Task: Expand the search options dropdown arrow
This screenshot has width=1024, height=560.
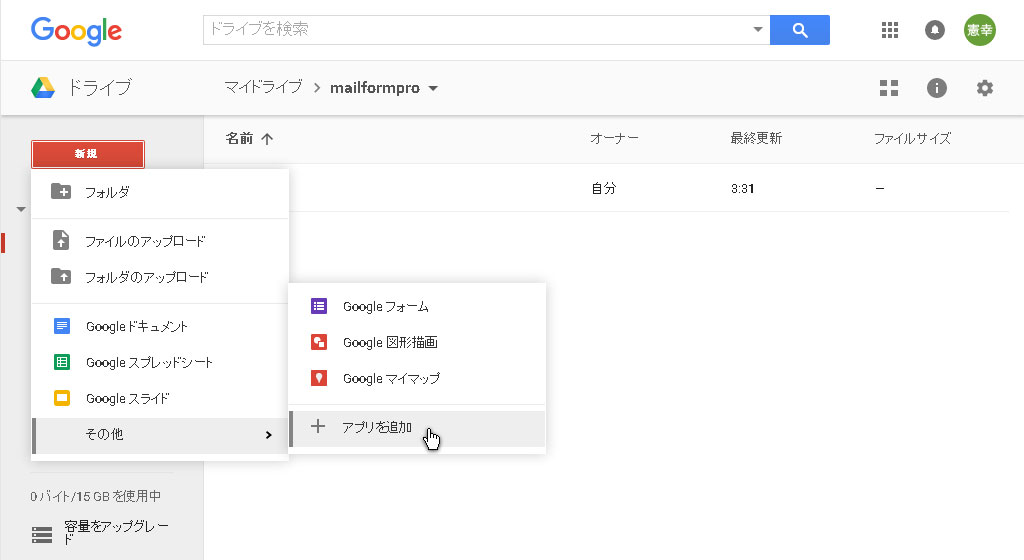Action: pyautogui.click(x=757, y=30)
